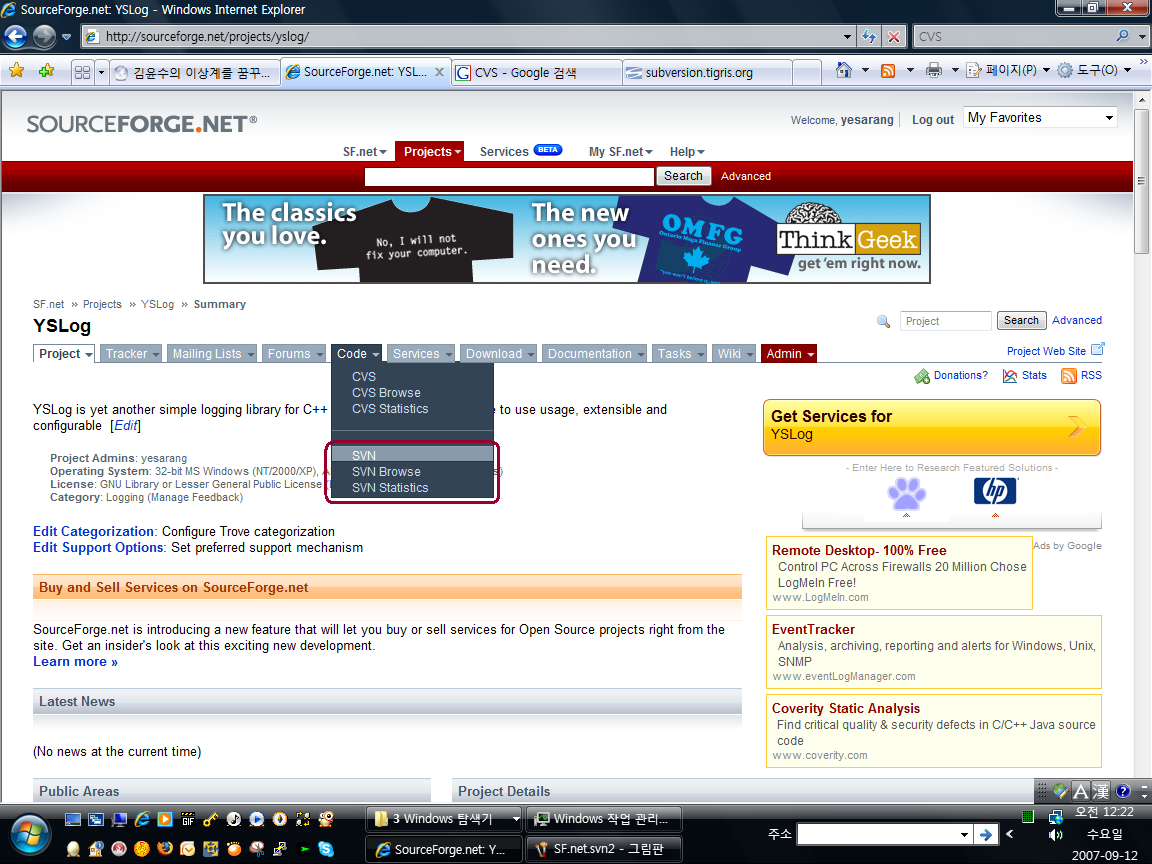Click the Home icon in the command bar
The width and height of the screenshot is (1152, 864).
843,70
